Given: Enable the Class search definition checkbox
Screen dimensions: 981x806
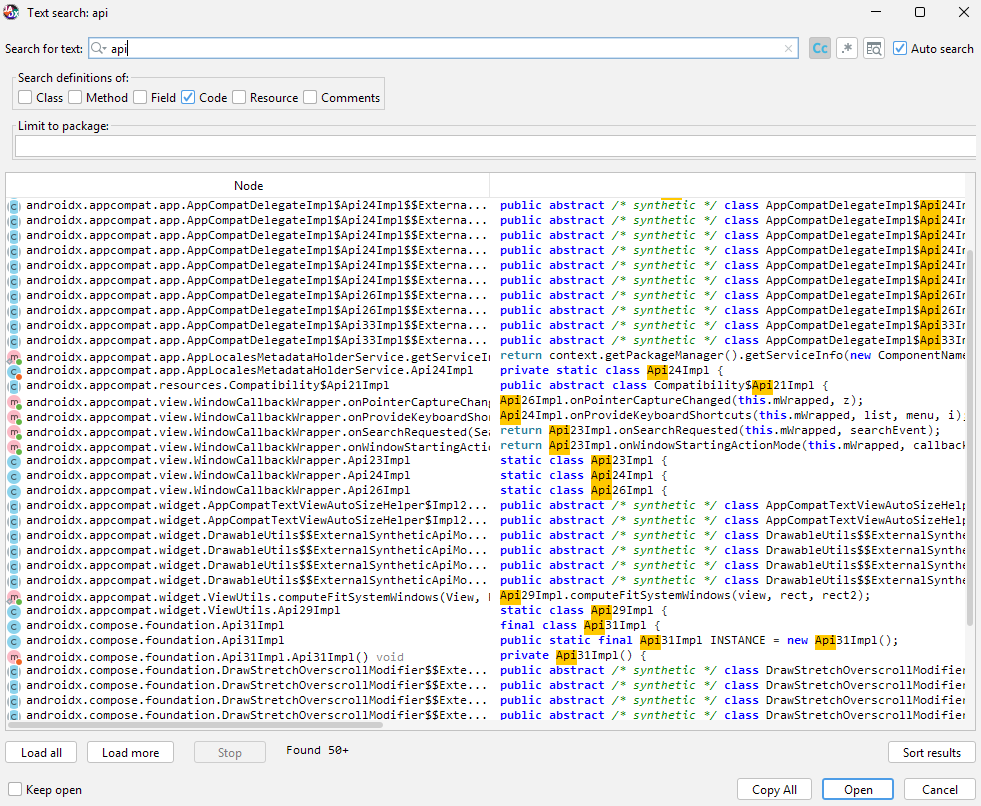Looking at the screenshot, I should 25,97.
